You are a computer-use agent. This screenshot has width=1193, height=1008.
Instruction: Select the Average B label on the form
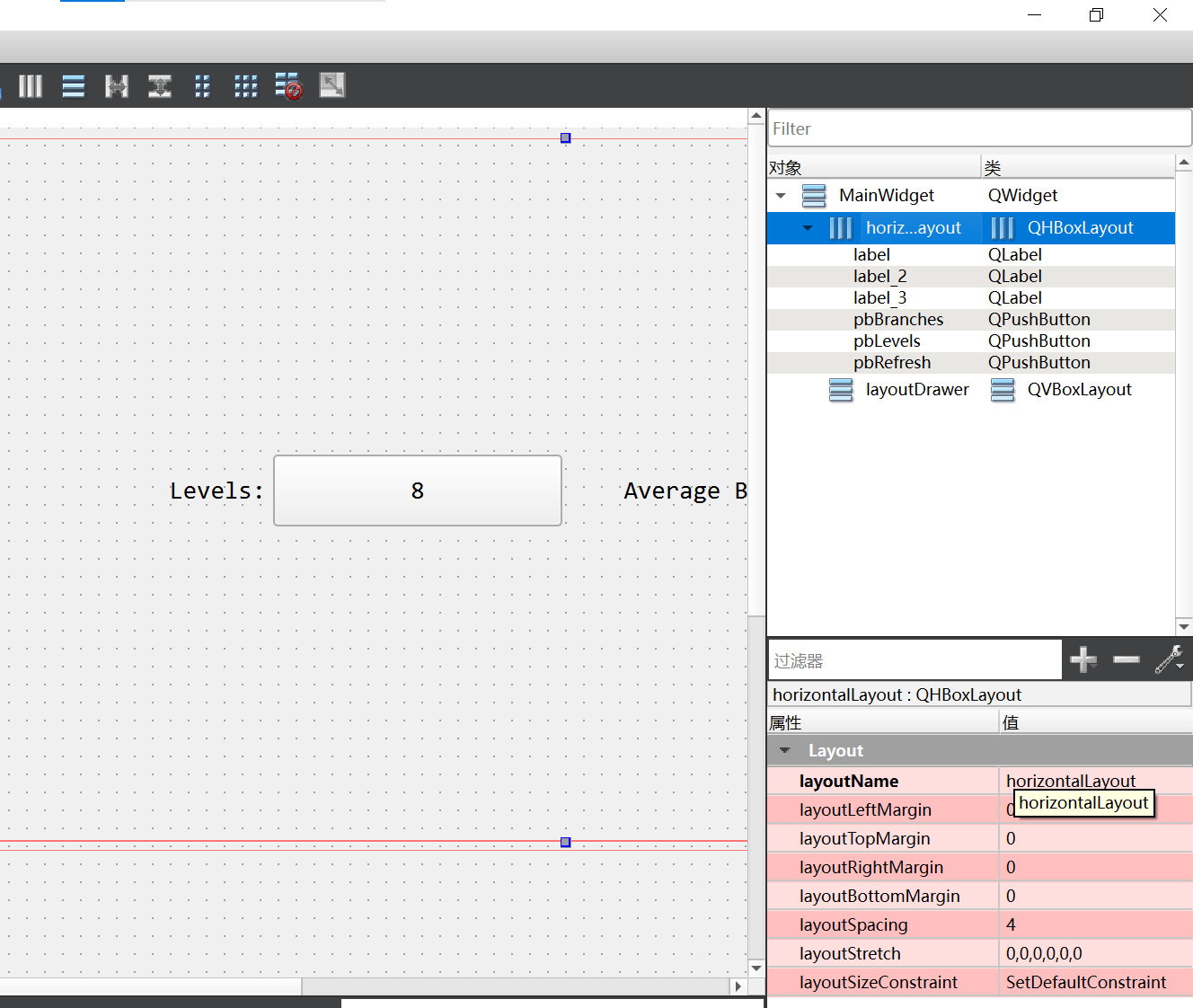coord(685,491)
